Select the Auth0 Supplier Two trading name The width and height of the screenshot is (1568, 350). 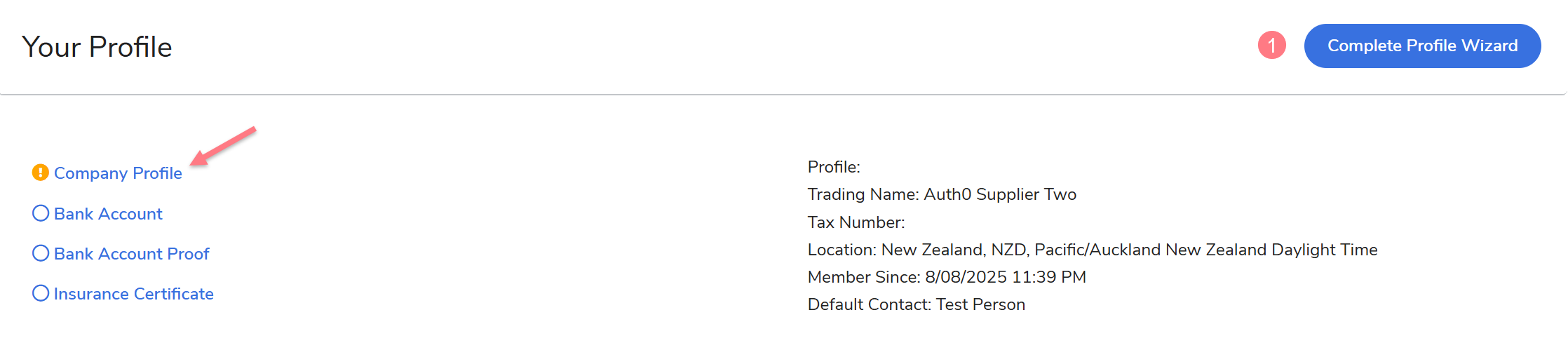tap(1000, 194)
